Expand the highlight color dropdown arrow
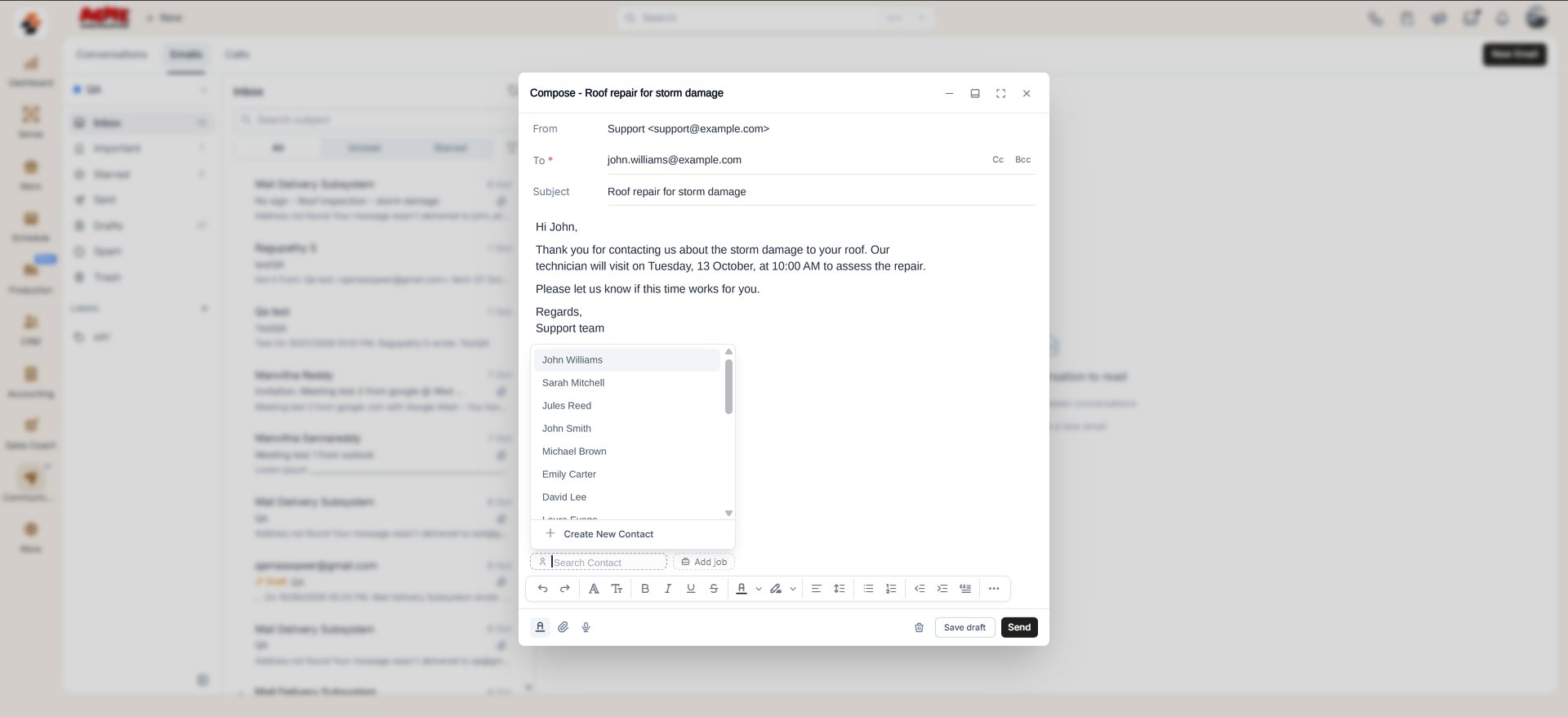1568x717 pixels. [x=793, y=589]
